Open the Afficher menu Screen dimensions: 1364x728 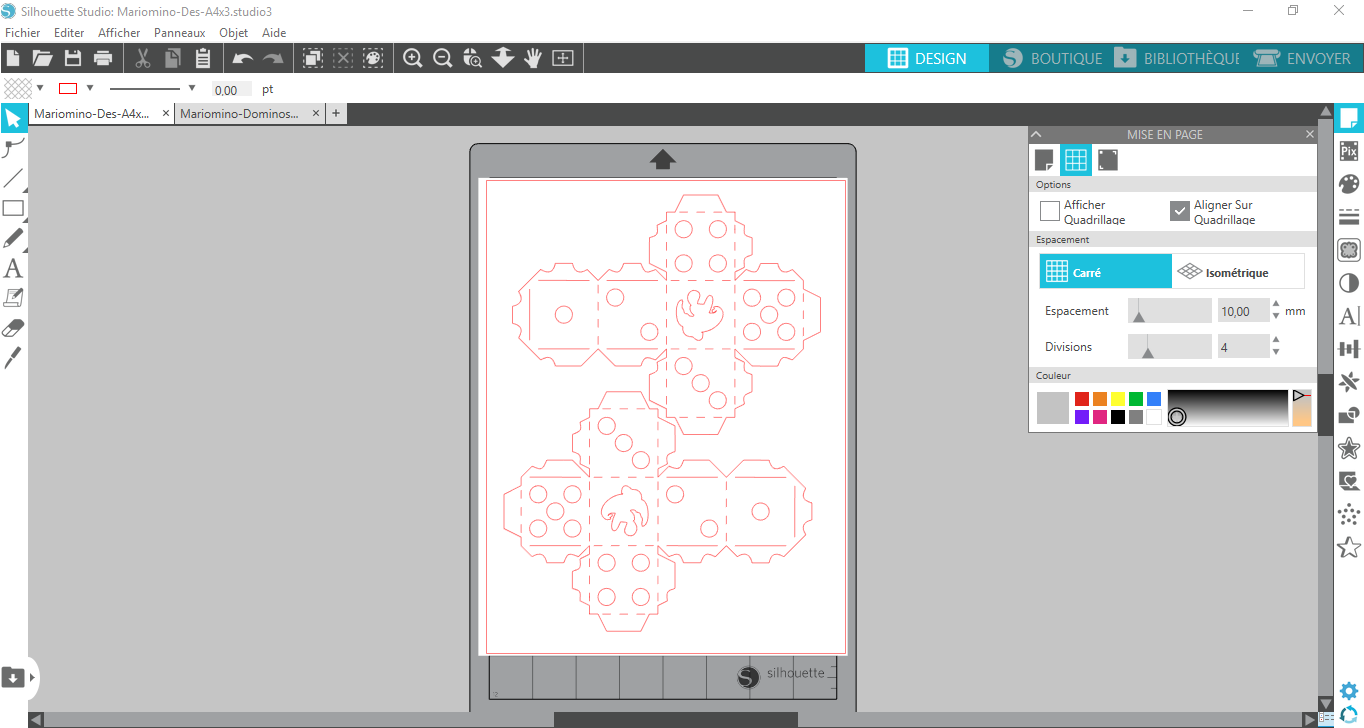(x=119, y=33)
